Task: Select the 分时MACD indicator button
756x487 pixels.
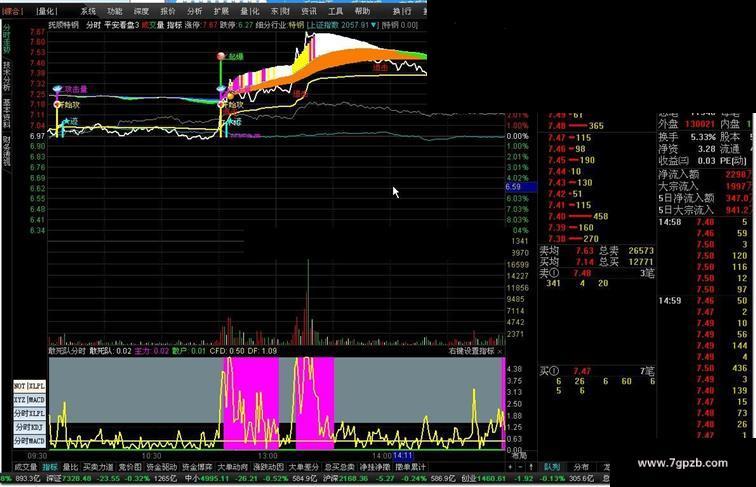Action: coord(29,441)
